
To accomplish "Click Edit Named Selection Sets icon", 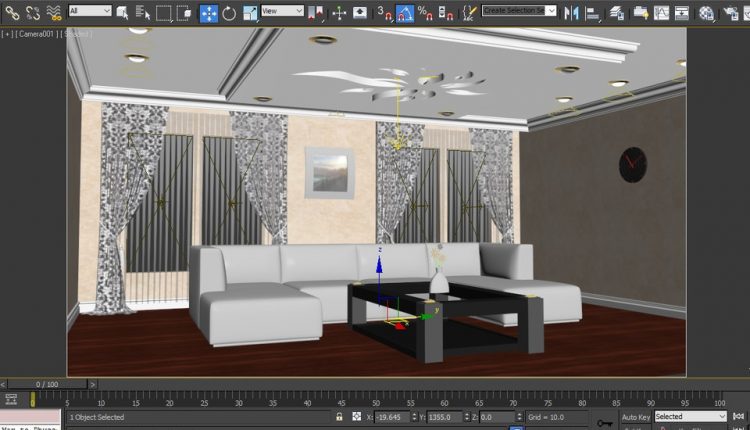I will pos(470,13).
